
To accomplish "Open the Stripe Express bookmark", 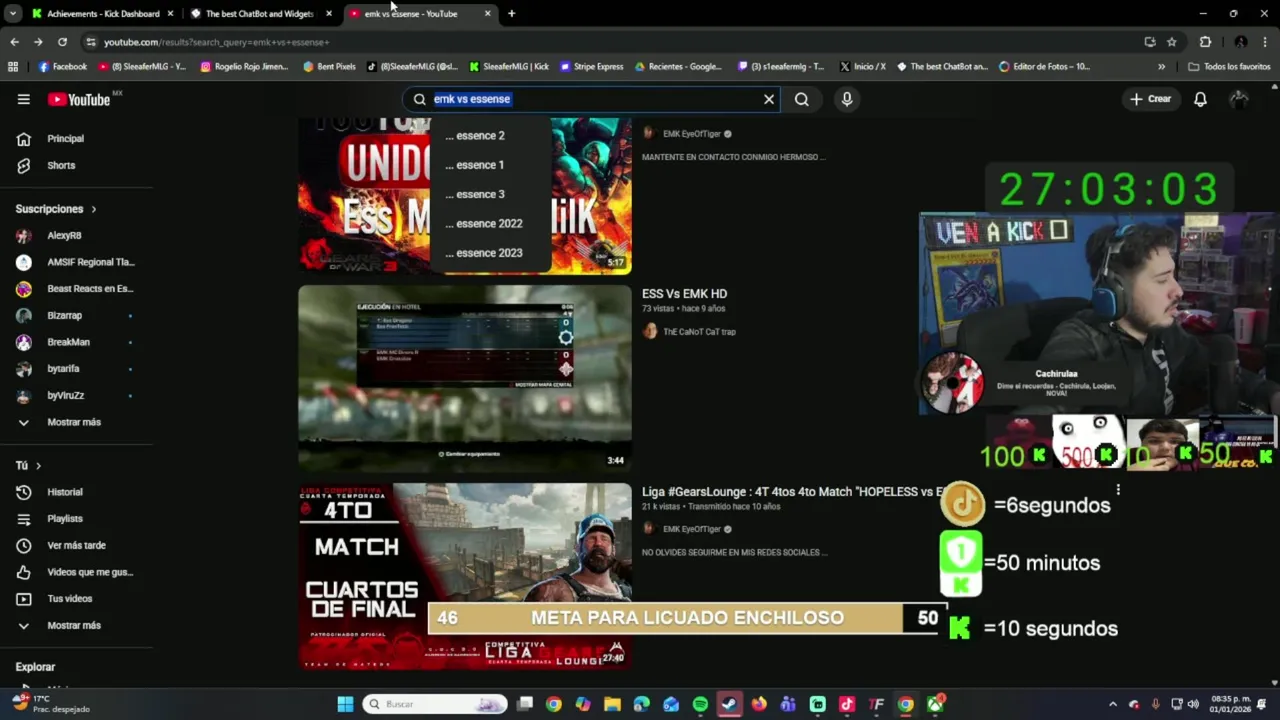I will pos(591,67).
